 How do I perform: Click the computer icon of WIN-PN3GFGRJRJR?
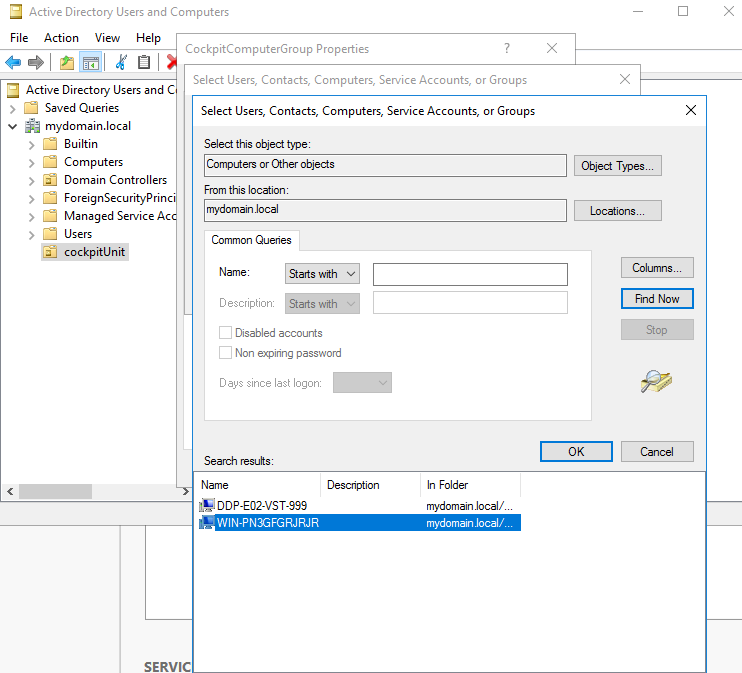tap(206, 522)
